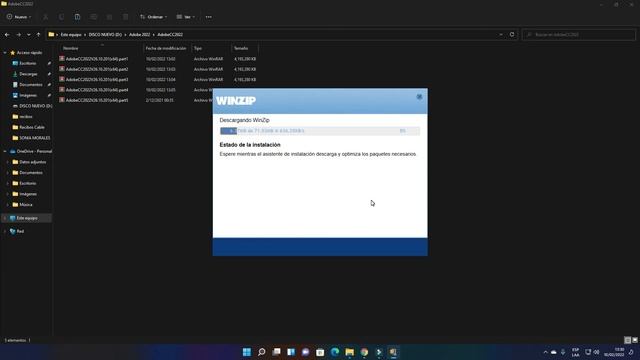The height and width of the screenshot is (360, 640).
Task: Collapse the Acceso rápido tree node
Action: pyautogui.click(x=5, y=53)
